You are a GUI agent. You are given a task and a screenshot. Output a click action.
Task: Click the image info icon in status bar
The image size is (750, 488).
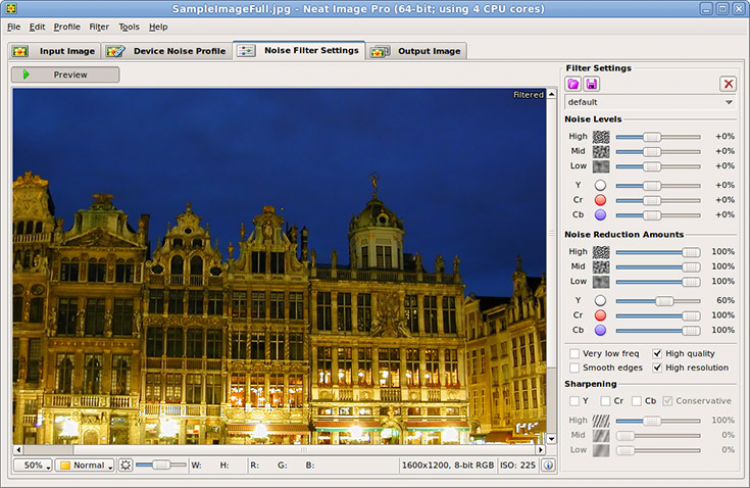click(x=548, y=465)
